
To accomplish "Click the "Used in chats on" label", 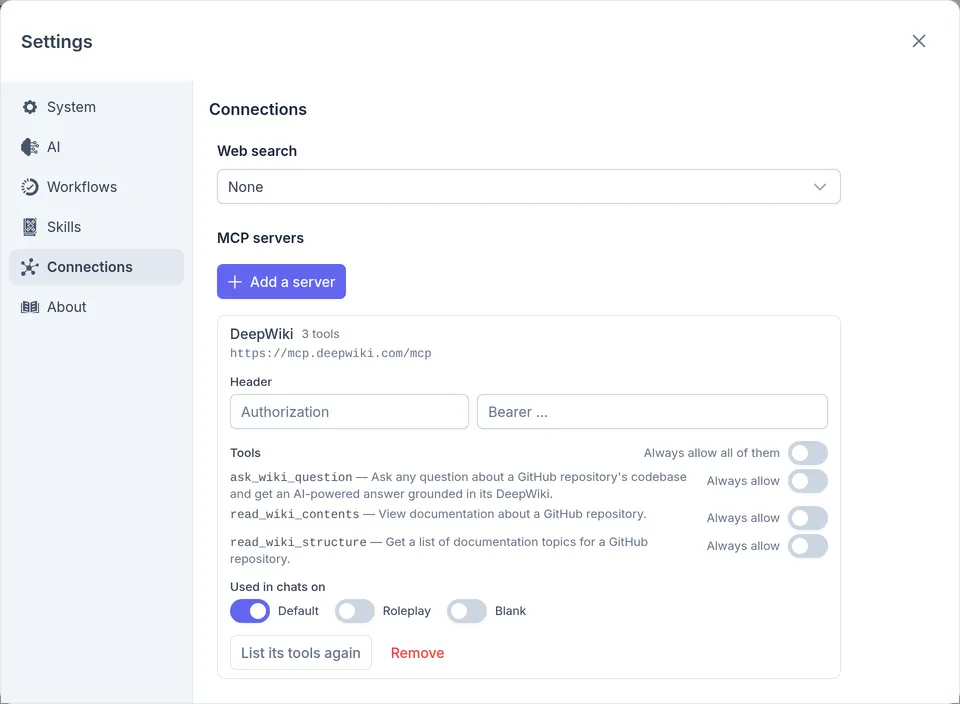I will 277,587.
